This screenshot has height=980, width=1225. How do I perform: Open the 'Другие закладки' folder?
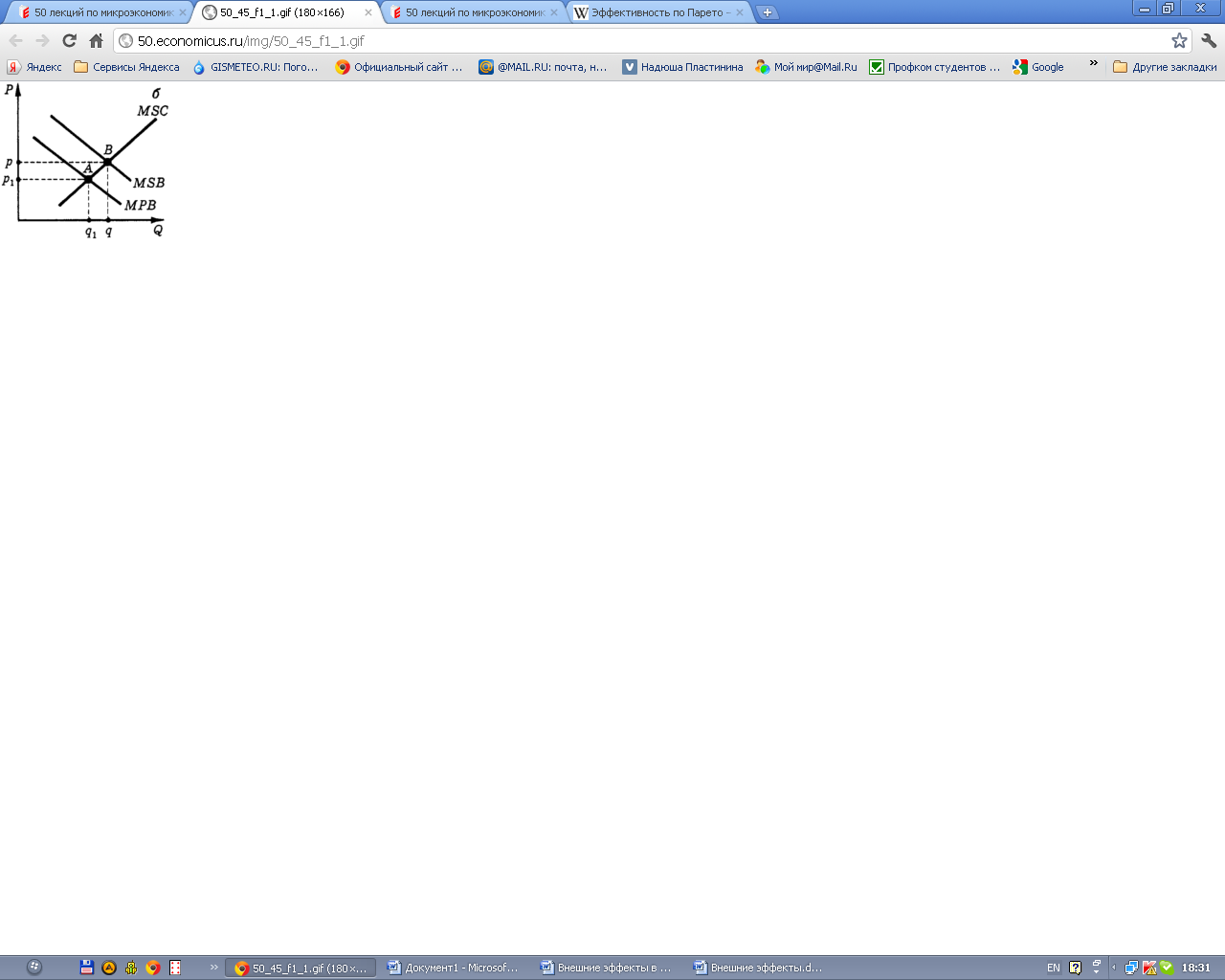(1165, 67)
